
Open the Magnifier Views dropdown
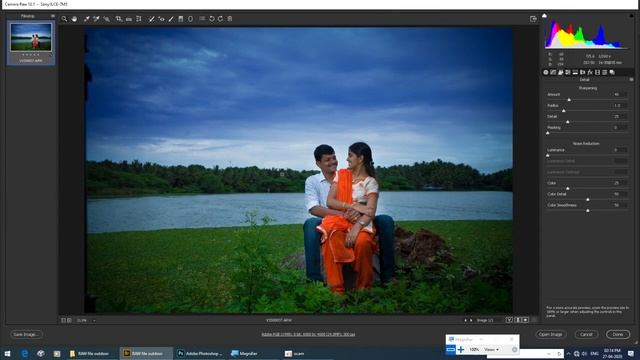(x=491, y=349)
